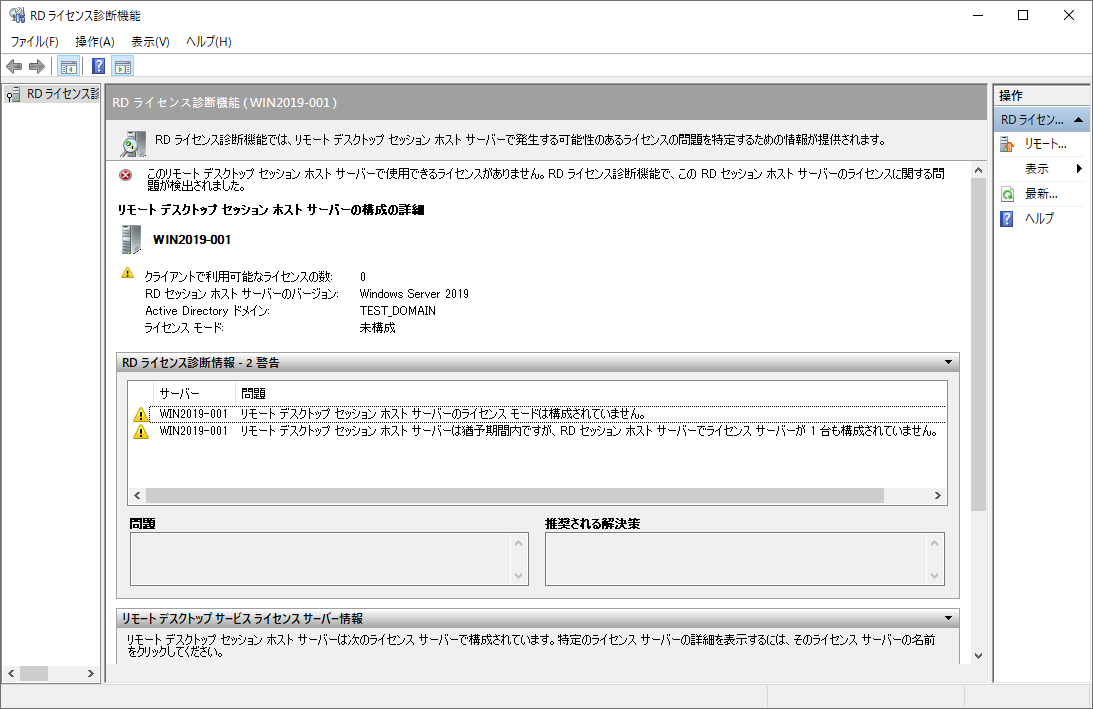1093x709 pixels.
Task: Open the 操作(A) menu
Action: click(x=95, y=42)
